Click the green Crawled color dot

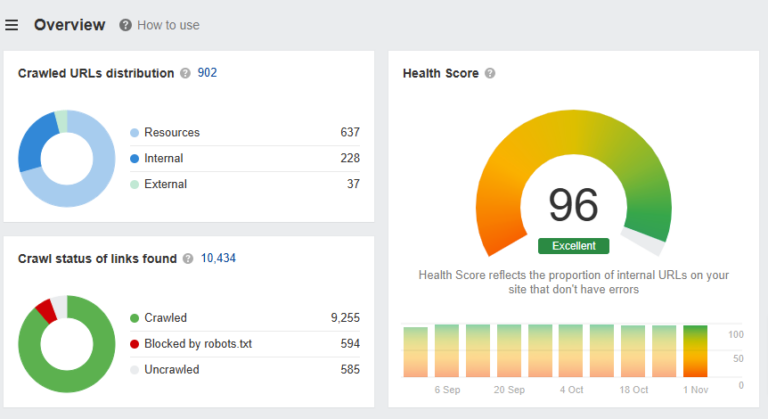(x=135, y=319)
